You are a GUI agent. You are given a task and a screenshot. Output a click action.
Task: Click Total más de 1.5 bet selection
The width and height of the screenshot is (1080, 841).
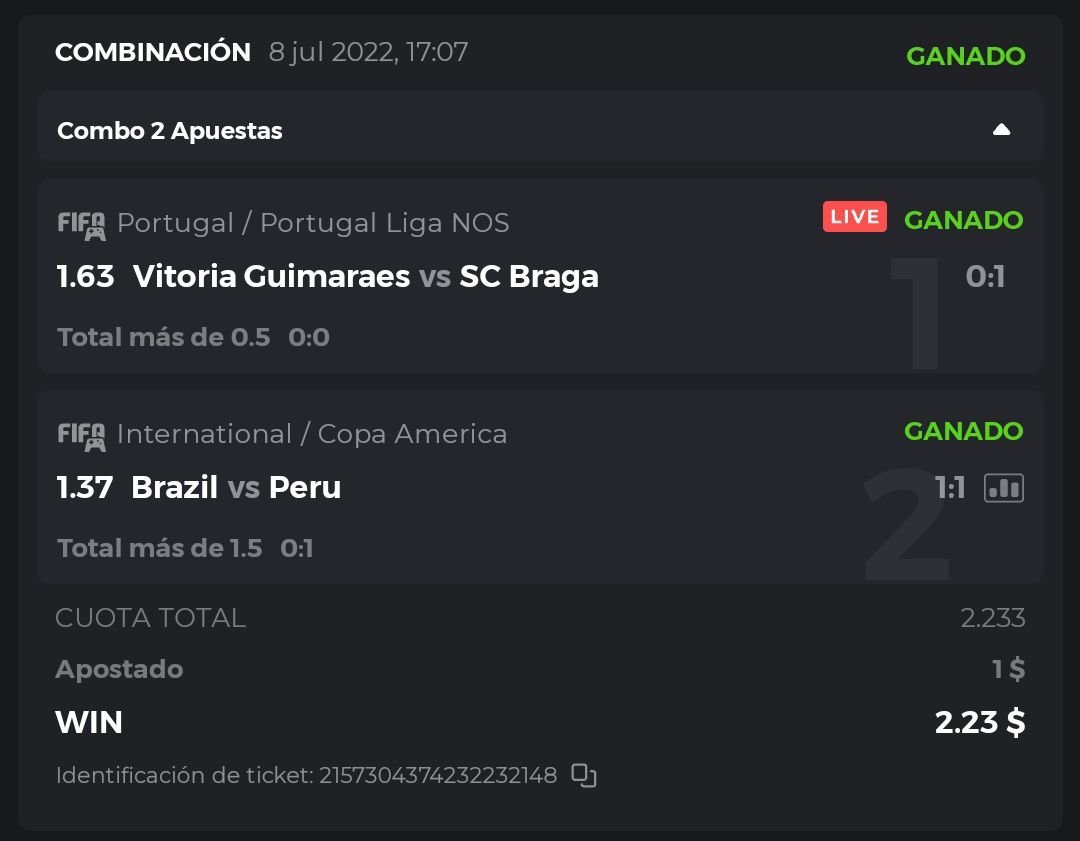160,548
